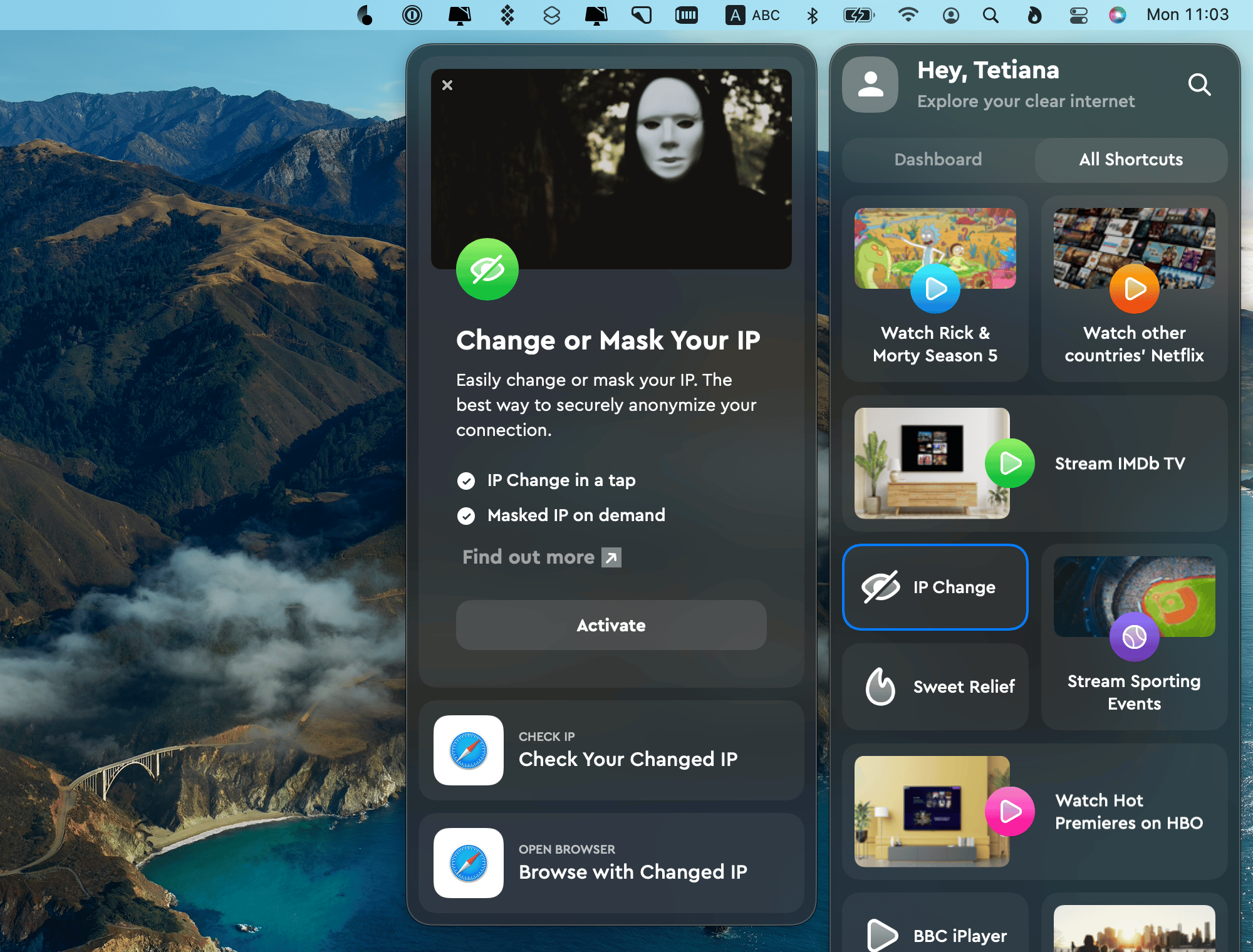Image resolution: width=1253 pixels, height=952 pixels.
Task: Click the user account icon in menu bar
Action: [x=951, y=15]
